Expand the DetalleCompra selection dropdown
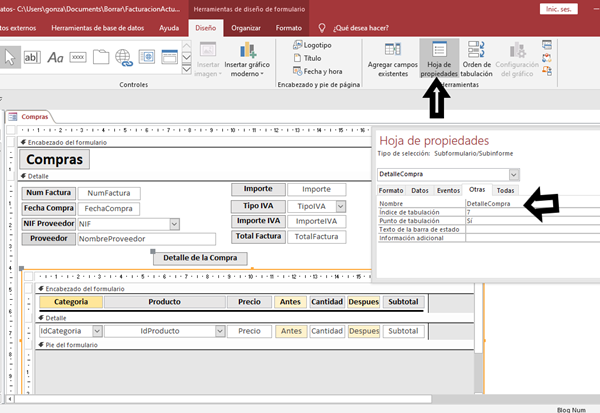 point(514,174)
